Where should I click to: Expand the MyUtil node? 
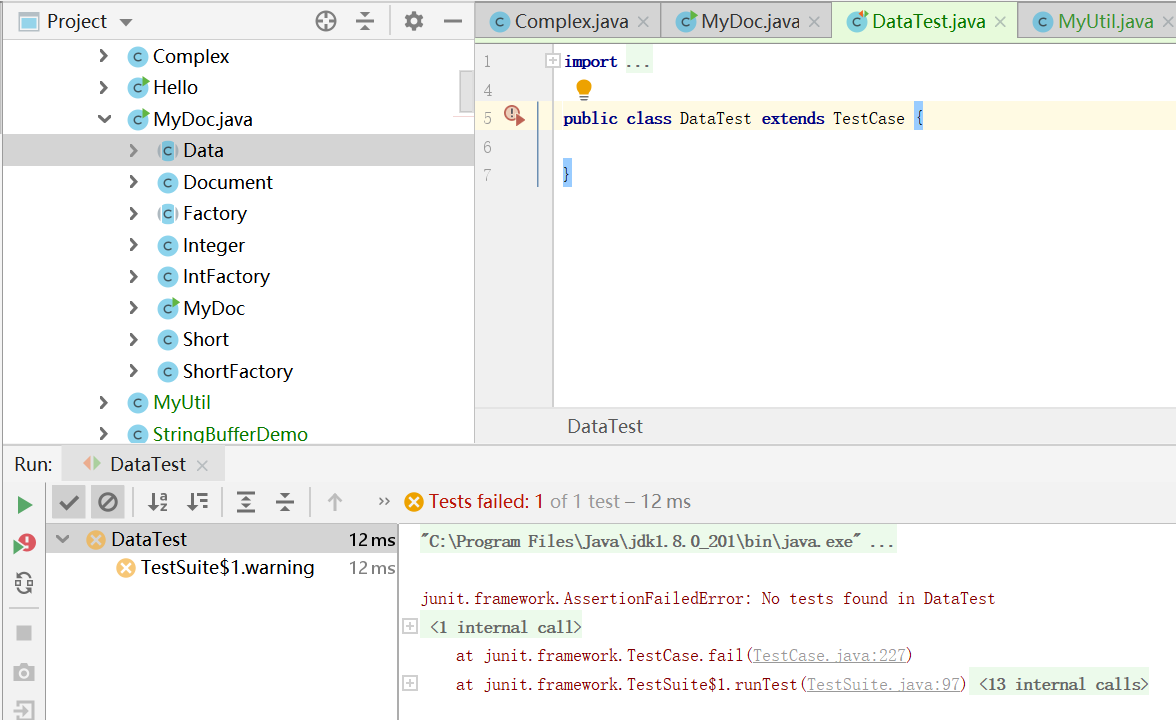104,403
